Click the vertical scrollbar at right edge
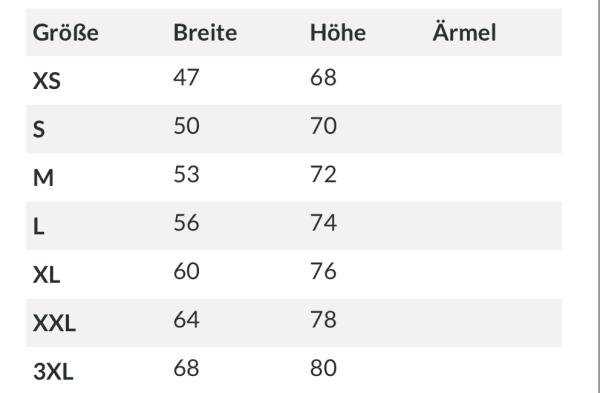The width and height of the screenshot is (600, 393). coord(598,196)
